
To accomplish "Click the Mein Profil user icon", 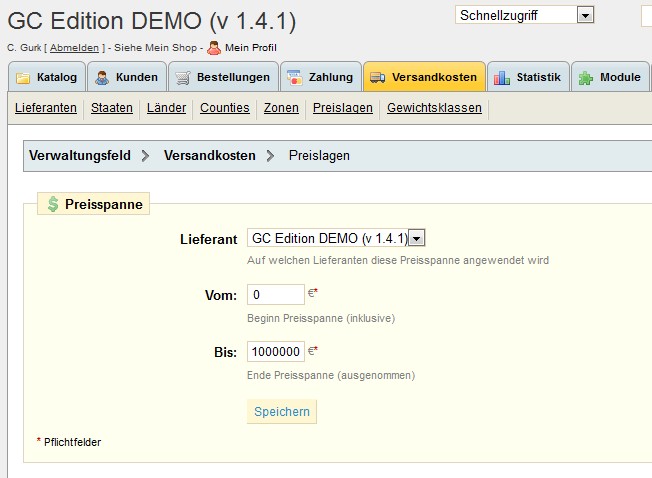I will (214, 47).
